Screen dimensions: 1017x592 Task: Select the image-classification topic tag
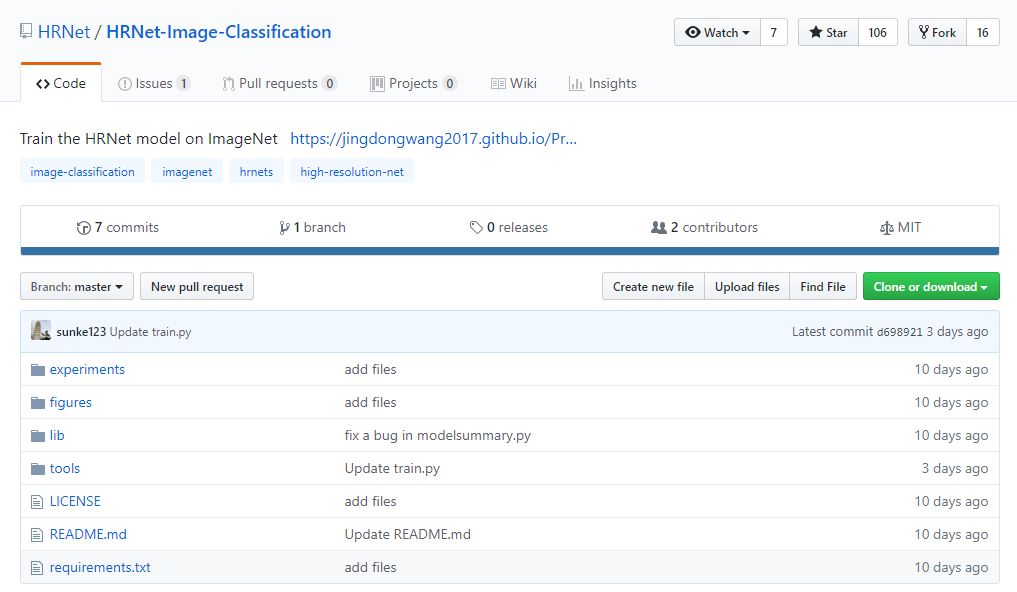[82, 172]
